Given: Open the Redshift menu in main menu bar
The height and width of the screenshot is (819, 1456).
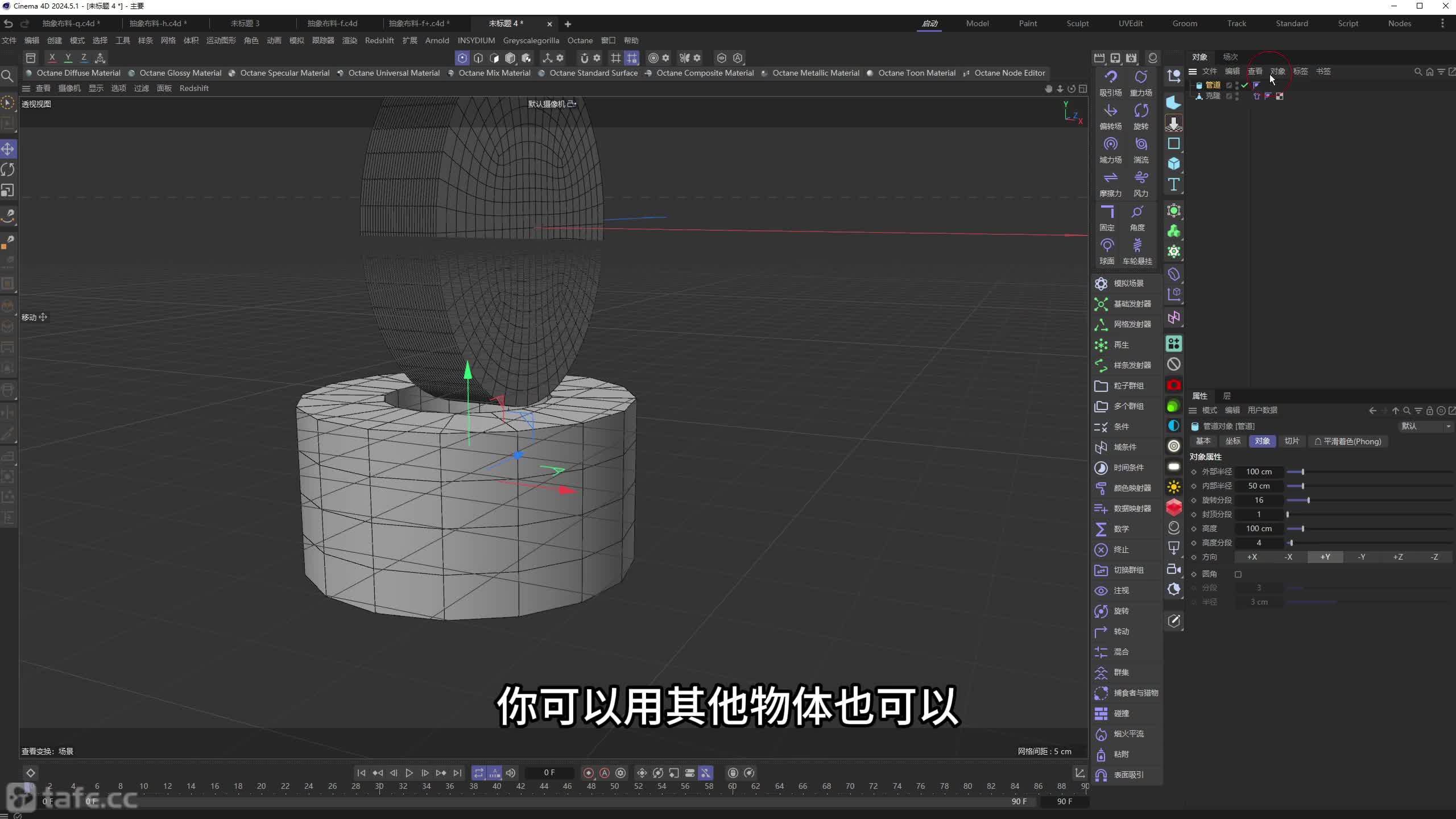Looking at the screenshot, I should [x=379, y=40].
